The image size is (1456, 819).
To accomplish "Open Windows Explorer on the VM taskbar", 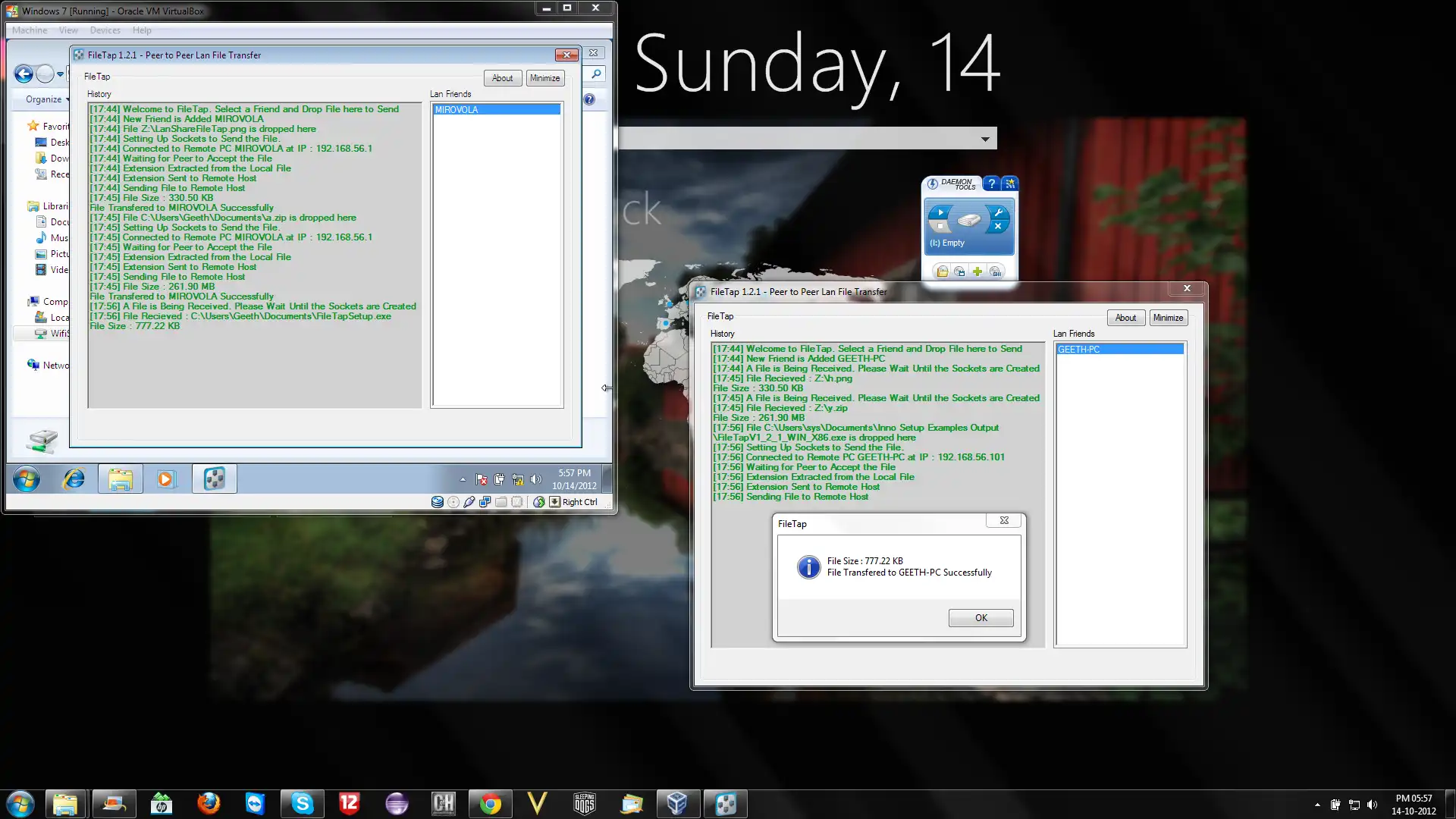I will [x=121, y=479].
